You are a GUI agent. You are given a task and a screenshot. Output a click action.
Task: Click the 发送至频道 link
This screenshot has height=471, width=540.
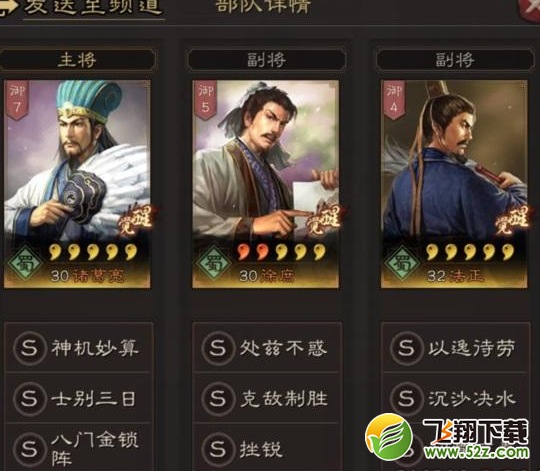pos(93,7)
